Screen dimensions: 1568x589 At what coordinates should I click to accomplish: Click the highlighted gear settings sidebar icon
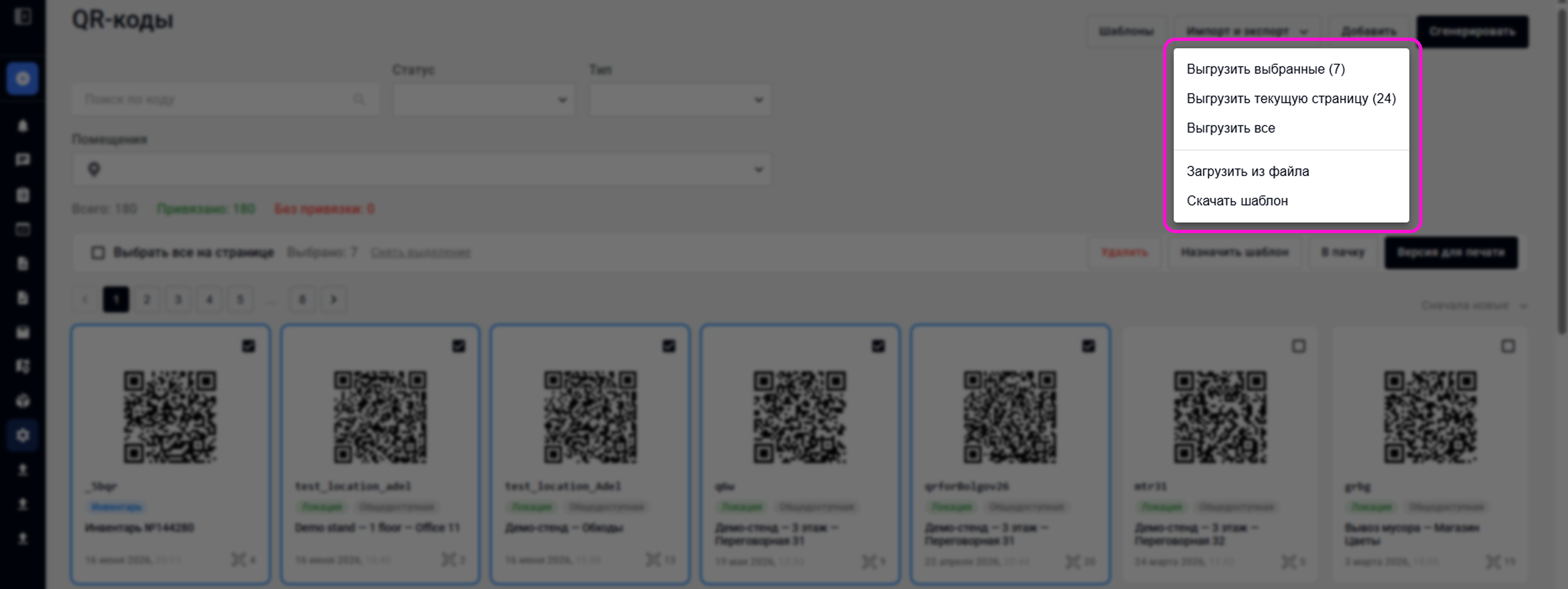pos(22,436)
